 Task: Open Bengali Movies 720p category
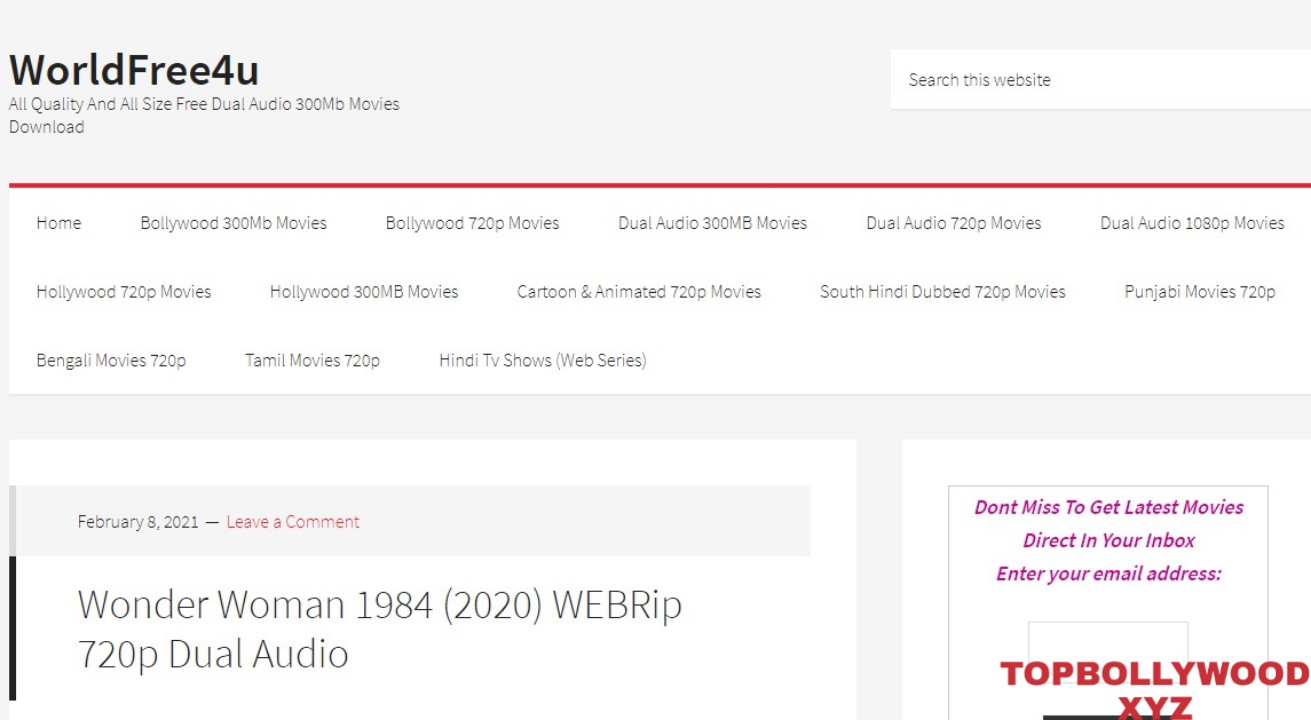pos(111,360)
